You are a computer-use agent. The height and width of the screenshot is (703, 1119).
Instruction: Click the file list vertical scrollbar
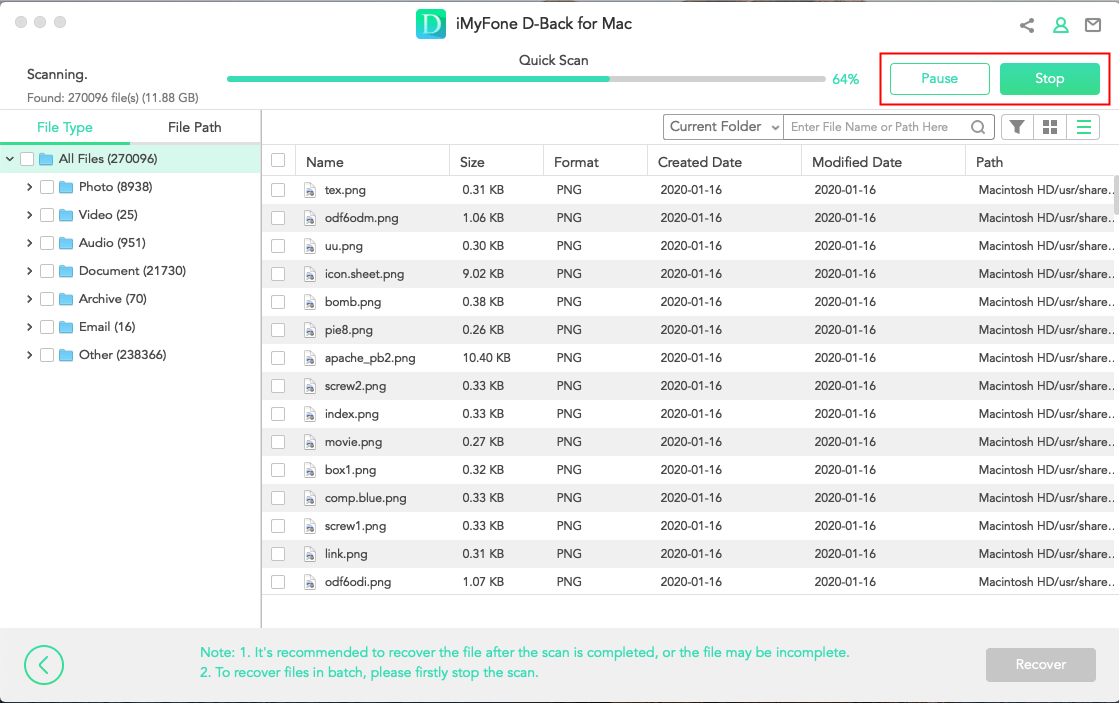point(1115,194)
